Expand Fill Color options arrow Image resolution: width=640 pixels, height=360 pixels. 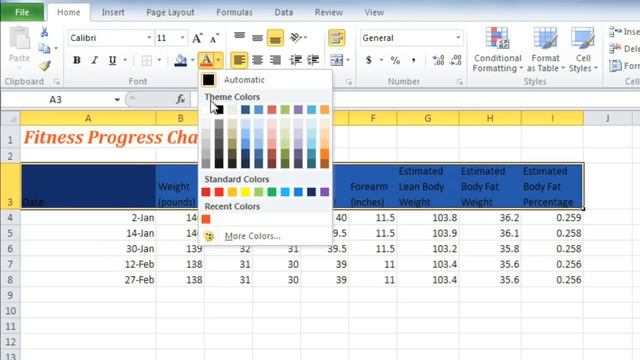[193, 60]
